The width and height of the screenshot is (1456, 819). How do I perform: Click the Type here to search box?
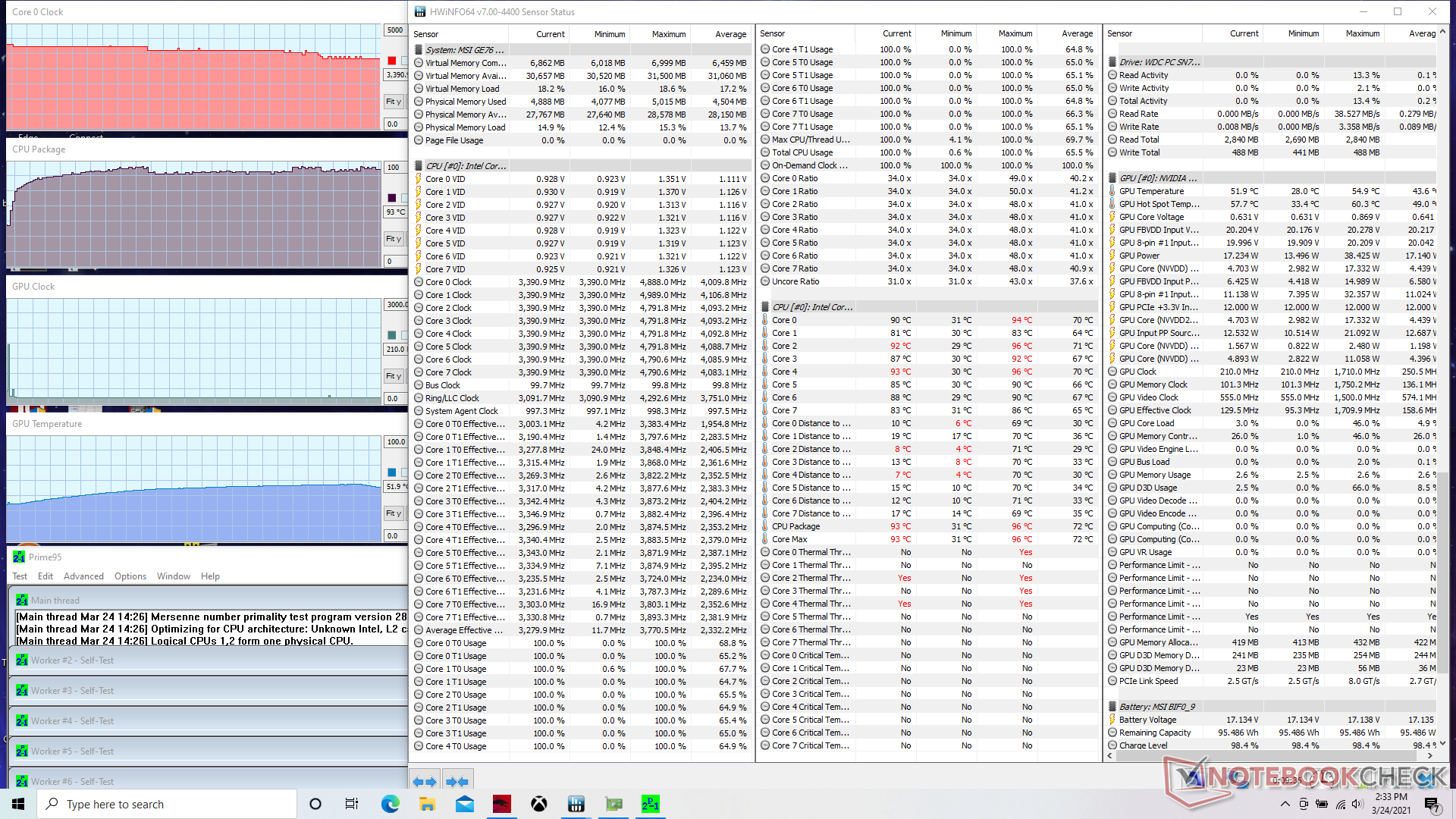167,804
